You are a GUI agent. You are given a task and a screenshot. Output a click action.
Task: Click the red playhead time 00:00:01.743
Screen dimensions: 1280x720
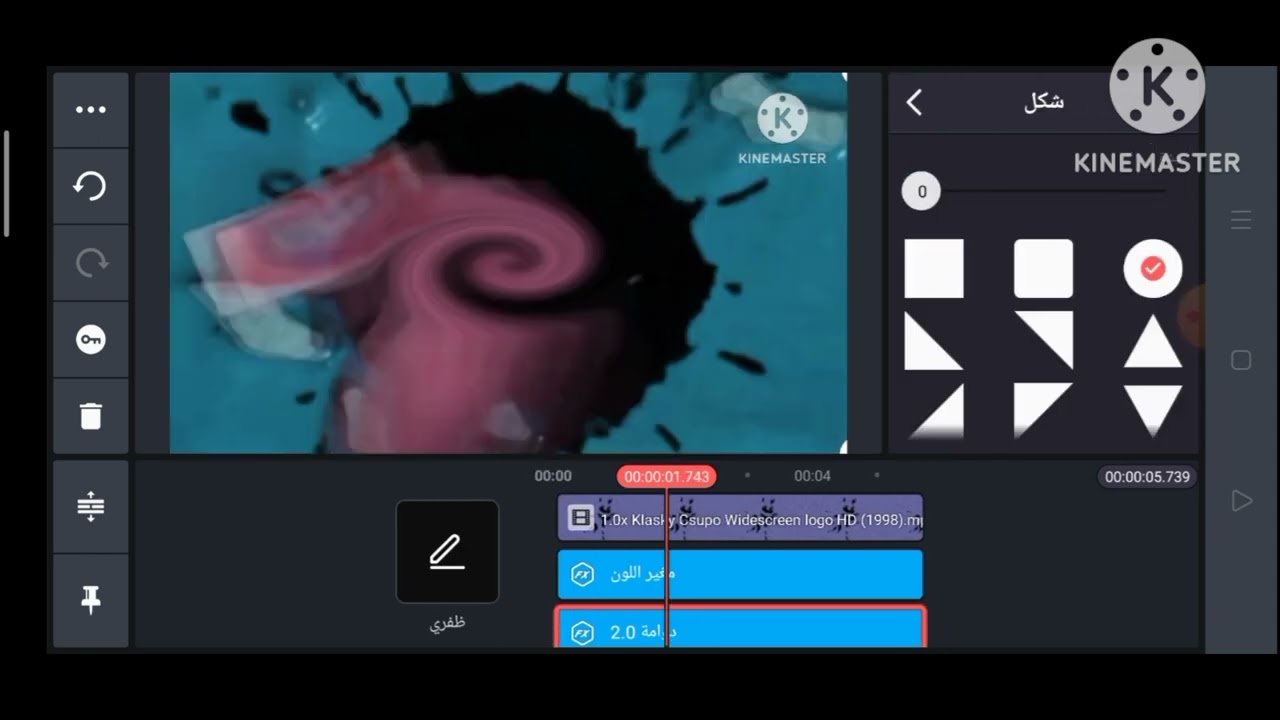pyautogui.click(x=666, y=477)
